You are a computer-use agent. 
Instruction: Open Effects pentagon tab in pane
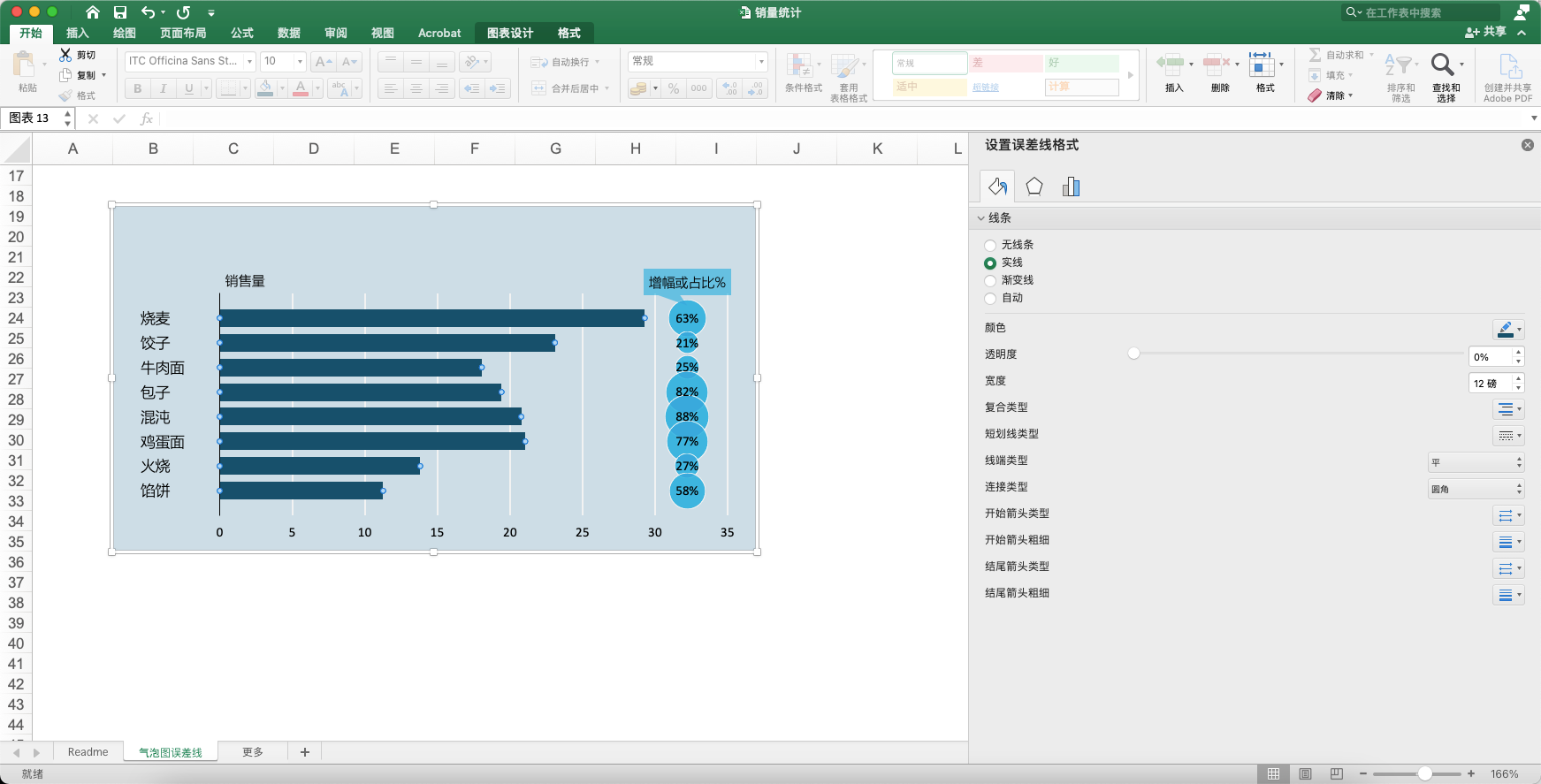coord(1034,186)
